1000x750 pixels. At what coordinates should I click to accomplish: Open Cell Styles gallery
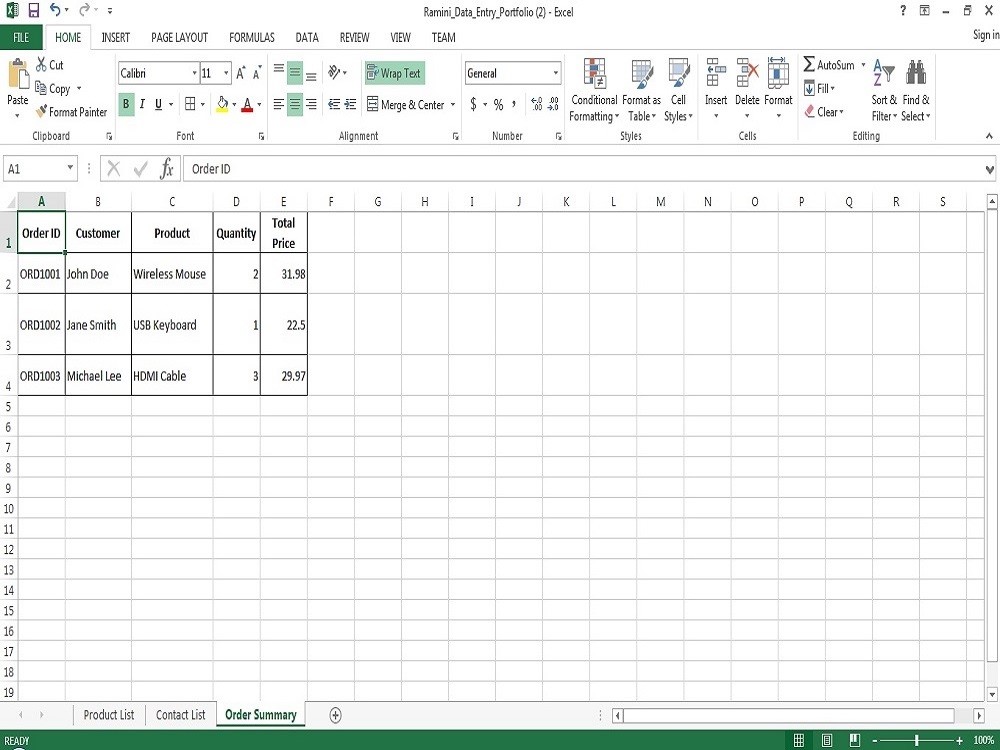pyautogui.click(x=679, y=90)
